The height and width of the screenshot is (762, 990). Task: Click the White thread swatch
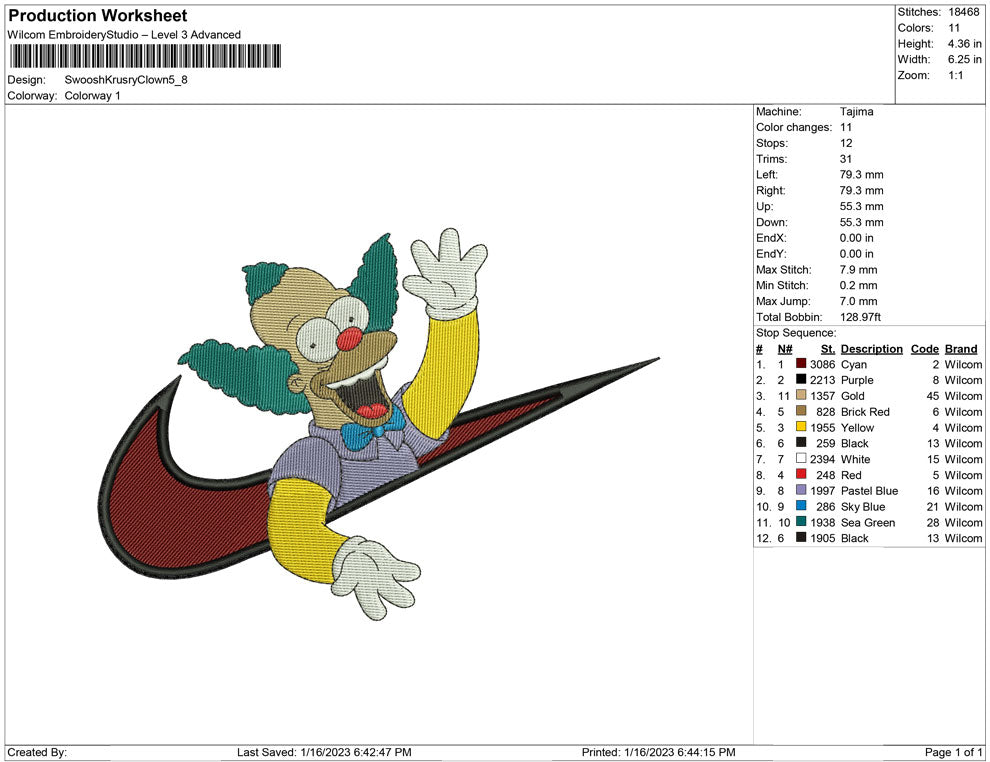pyautogui.click(x=801, y=458)
